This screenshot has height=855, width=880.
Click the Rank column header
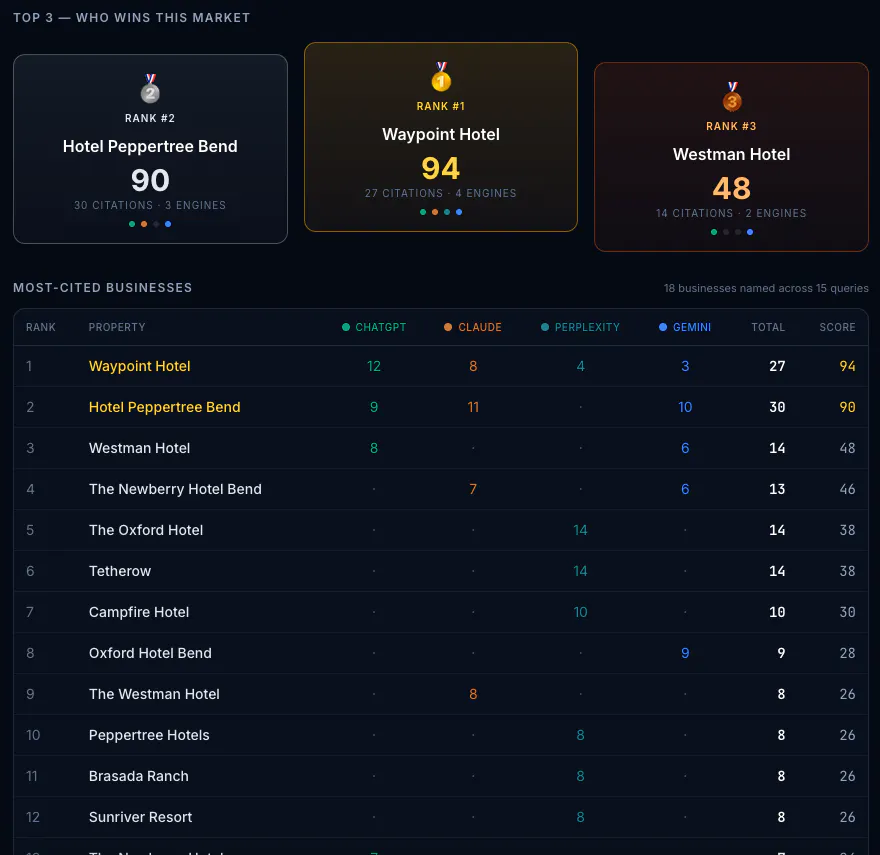(x=40, y=327)
